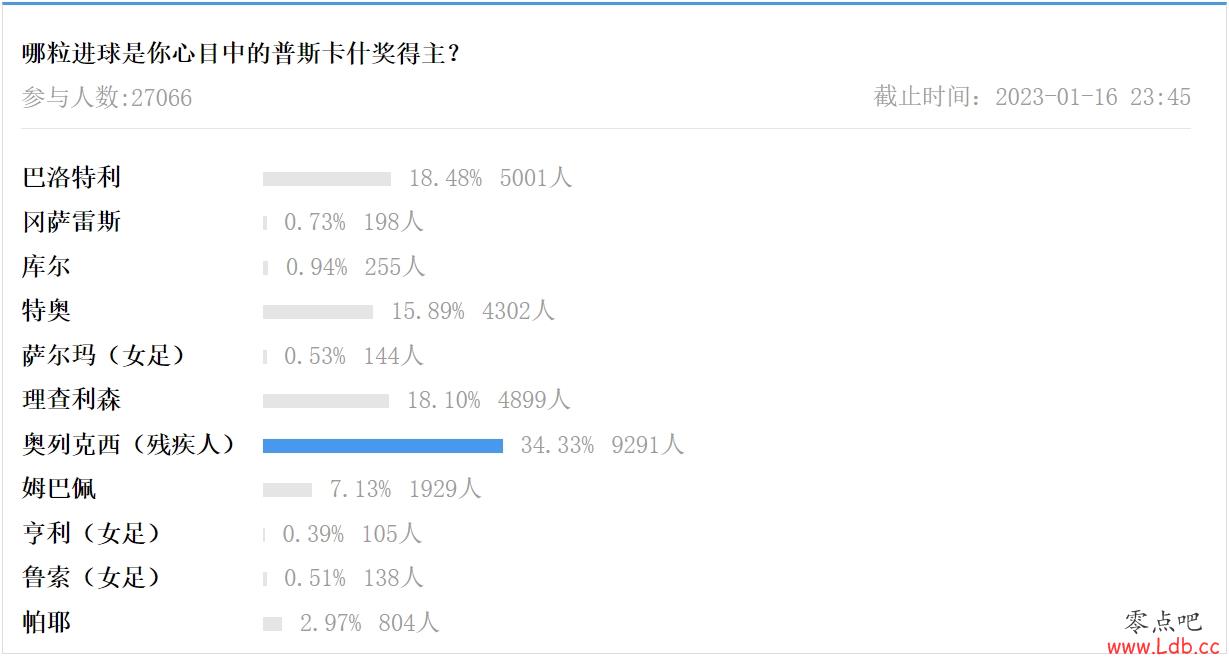Click the 15.89% bar for 特奥
Viewport: 1229px width, 657px height.
point(318,312)
